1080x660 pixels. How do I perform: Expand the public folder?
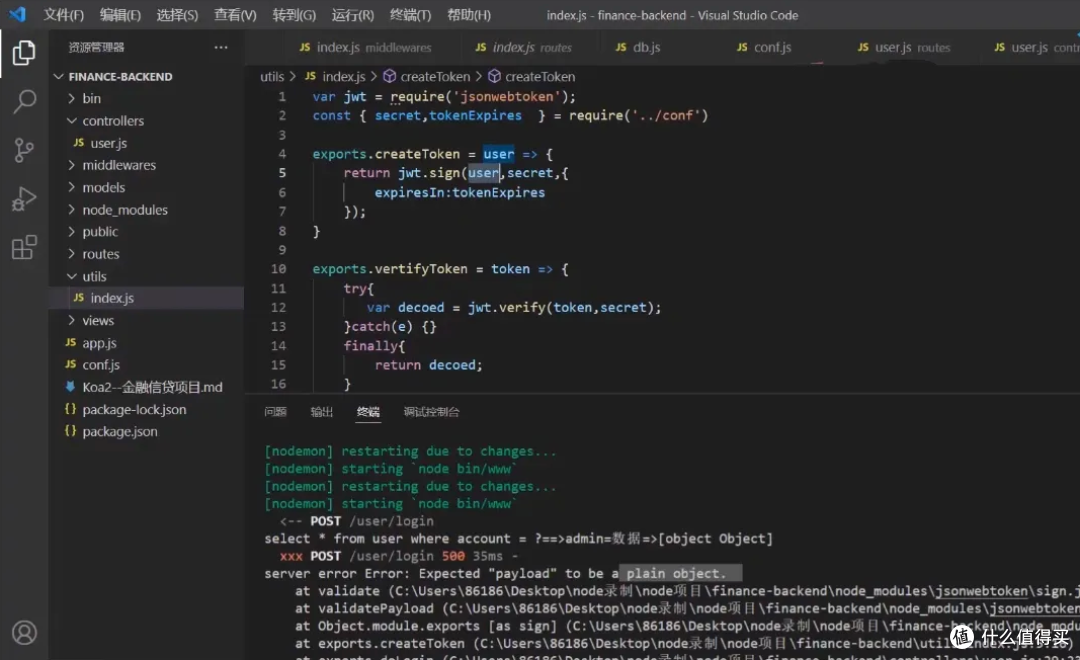pyautogui.click(x=71, y=231)
